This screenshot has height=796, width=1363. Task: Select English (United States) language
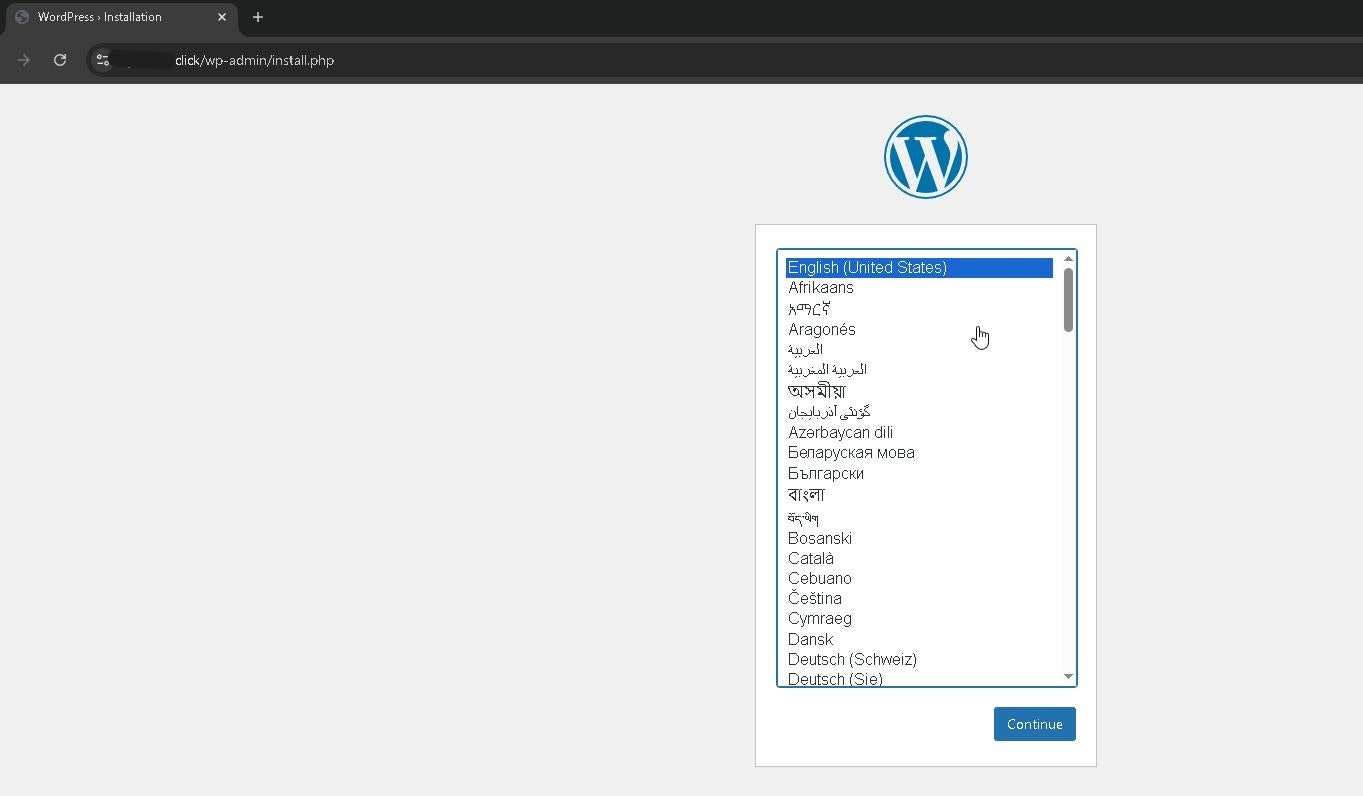919,267
